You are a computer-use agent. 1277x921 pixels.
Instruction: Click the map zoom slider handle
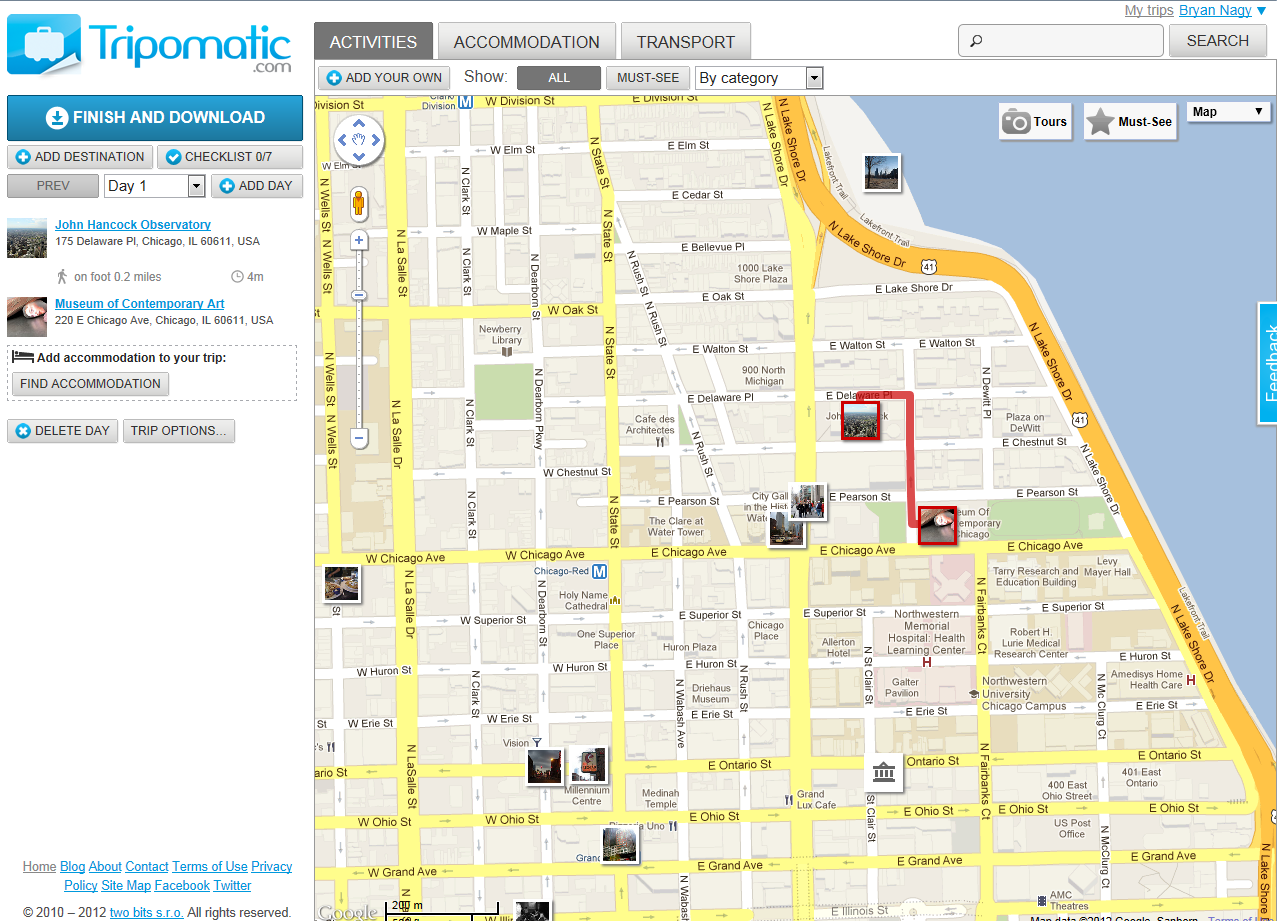359,295
